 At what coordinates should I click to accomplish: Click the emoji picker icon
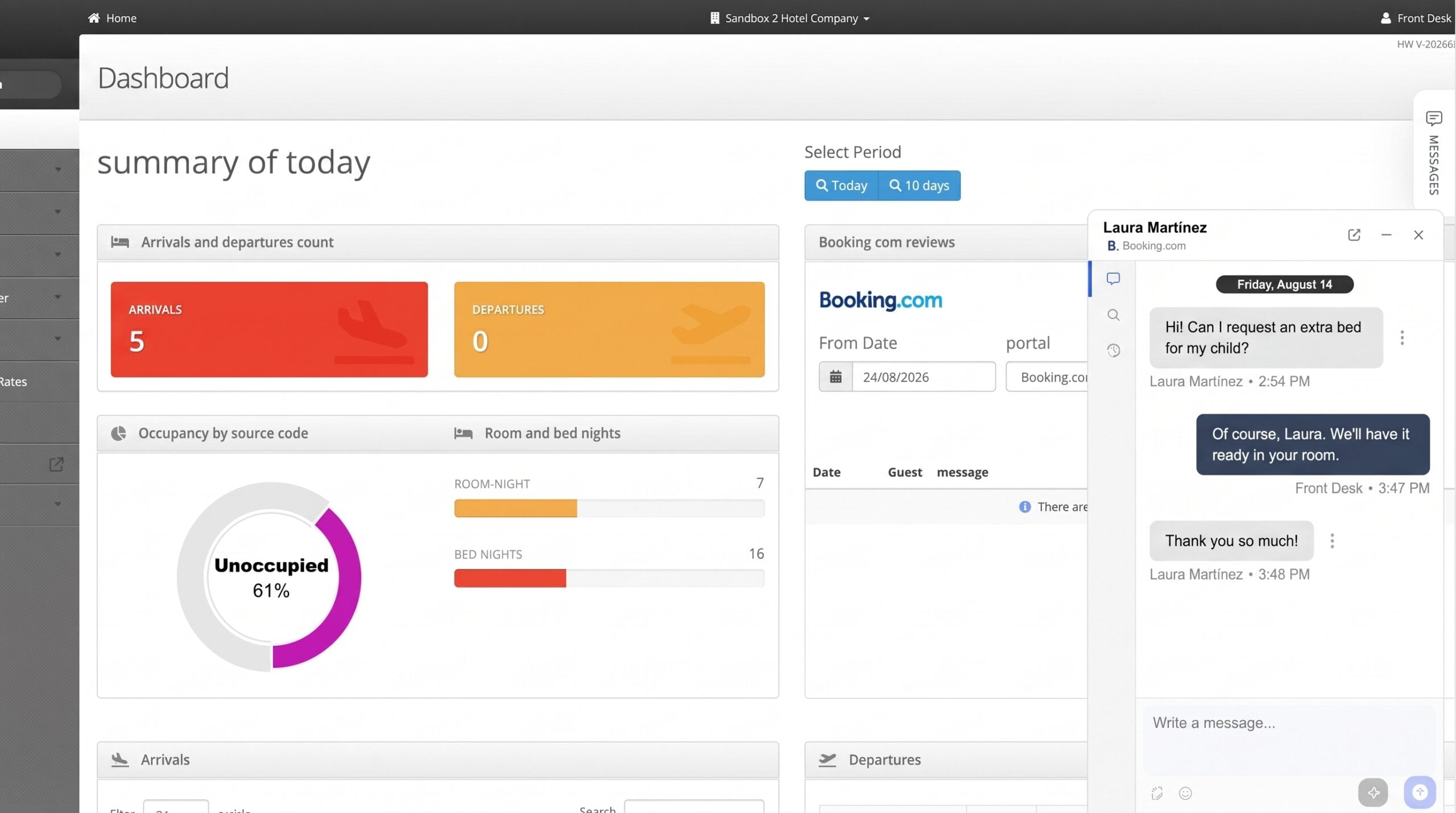1185,793
